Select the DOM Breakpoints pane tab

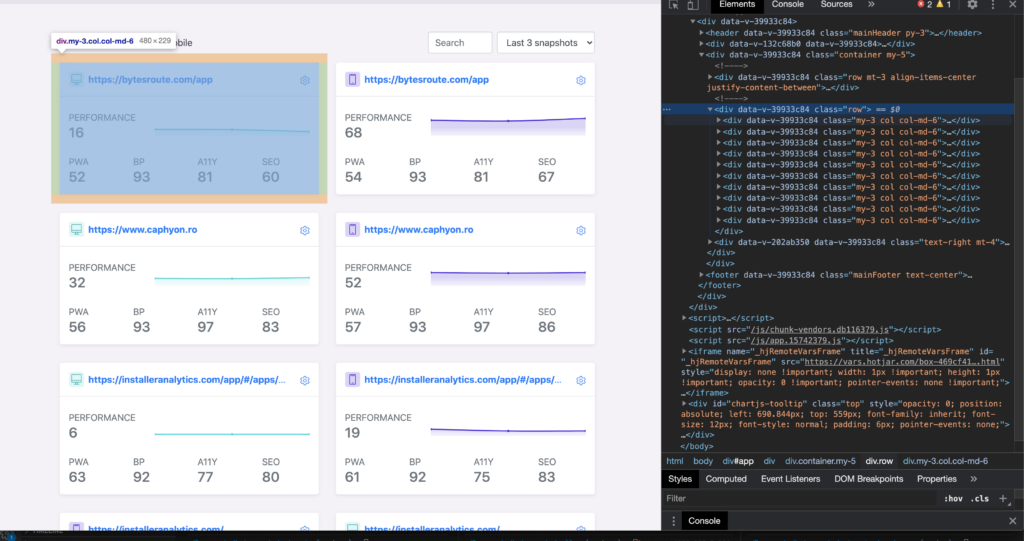pyautogui.click(x=869, y=479)
